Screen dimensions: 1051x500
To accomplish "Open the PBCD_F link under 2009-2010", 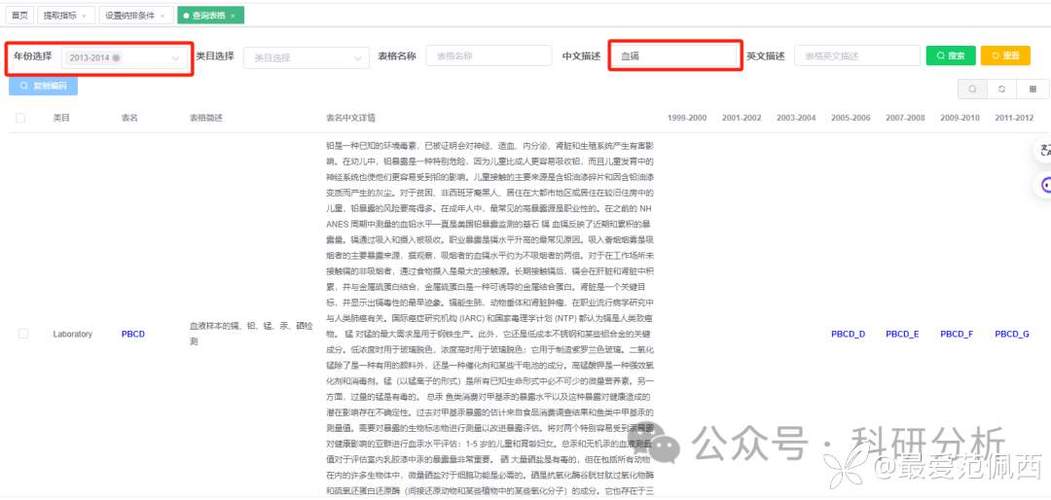I will (956, 334).
